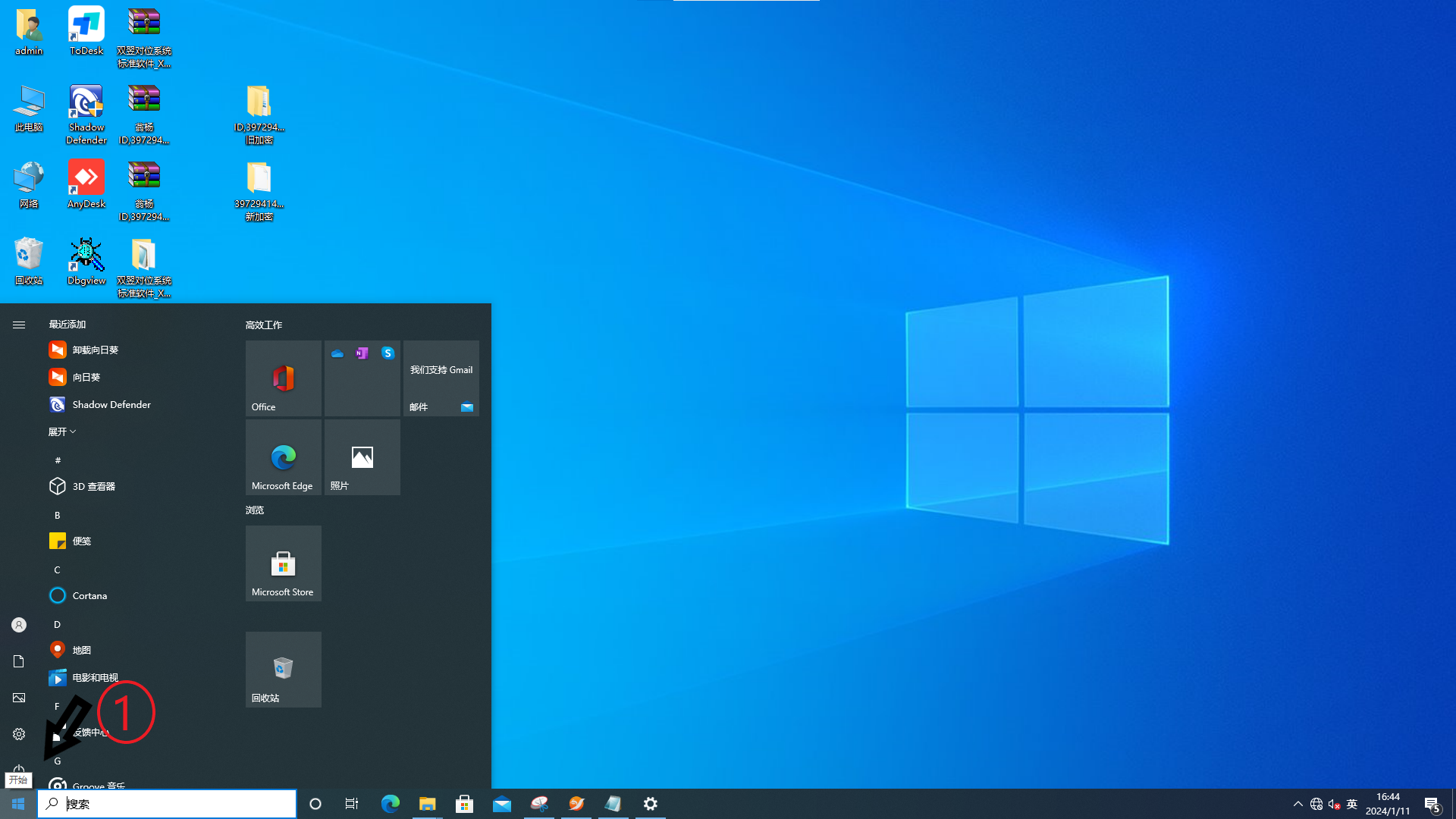
Task: Open the Photos tile (照片)
Action: 362,457
